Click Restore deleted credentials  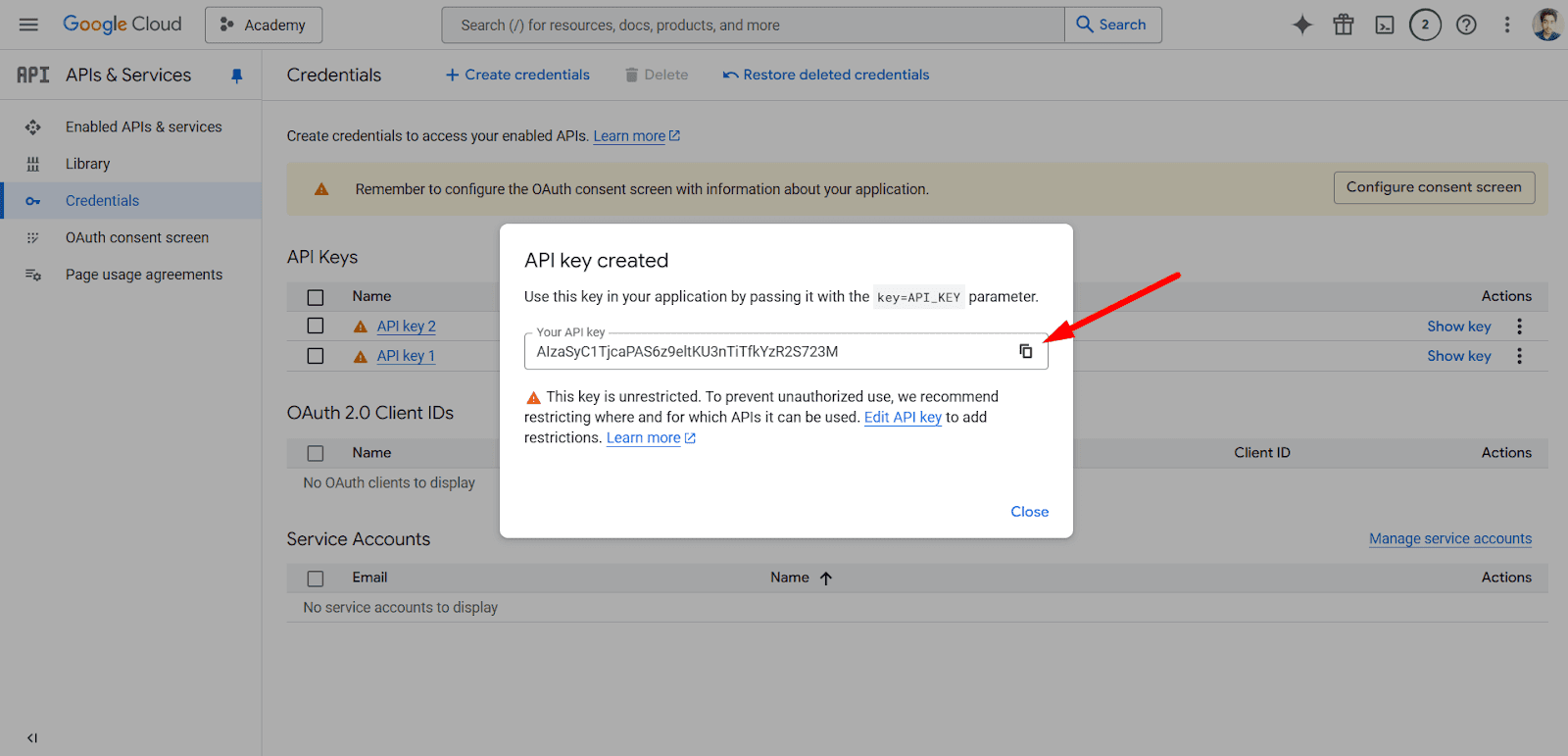pyautogui.click(x=826, y=75)
